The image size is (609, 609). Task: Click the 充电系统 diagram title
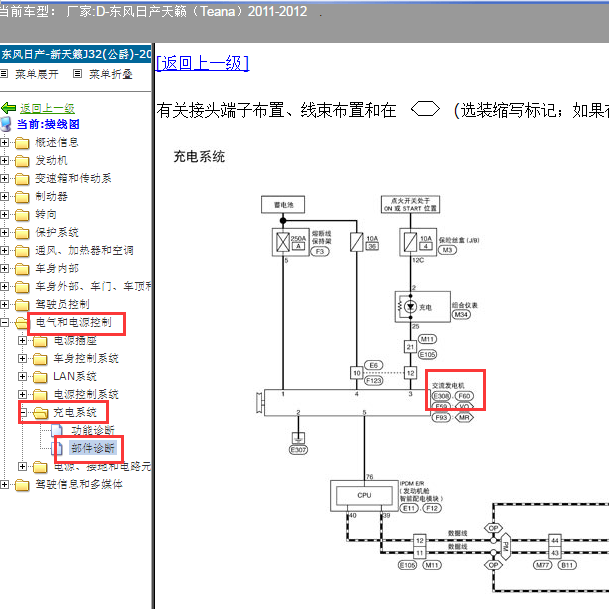(199, 157)
